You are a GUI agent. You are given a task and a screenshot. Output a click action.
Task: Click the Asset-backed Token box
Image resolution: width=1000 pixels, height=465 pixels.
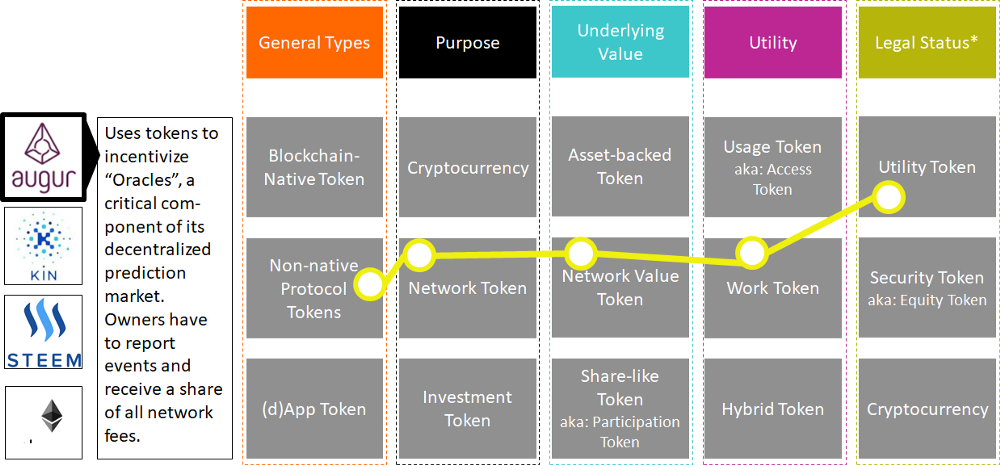(x=620, y=167)
